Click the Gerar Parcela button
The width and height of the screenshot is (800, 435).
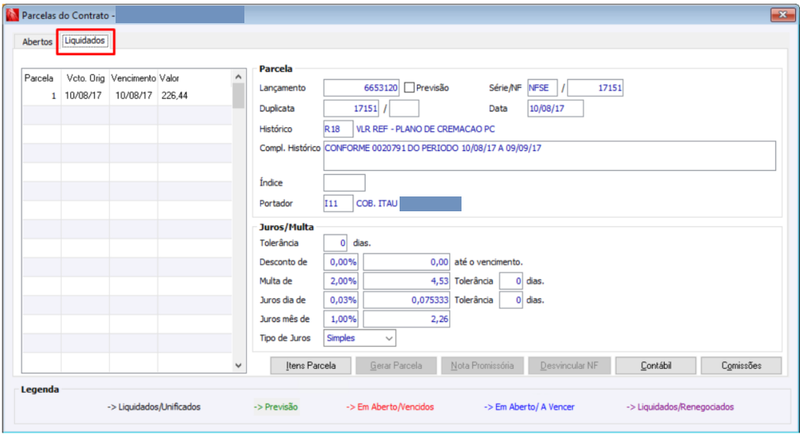(x=396, y=366)
